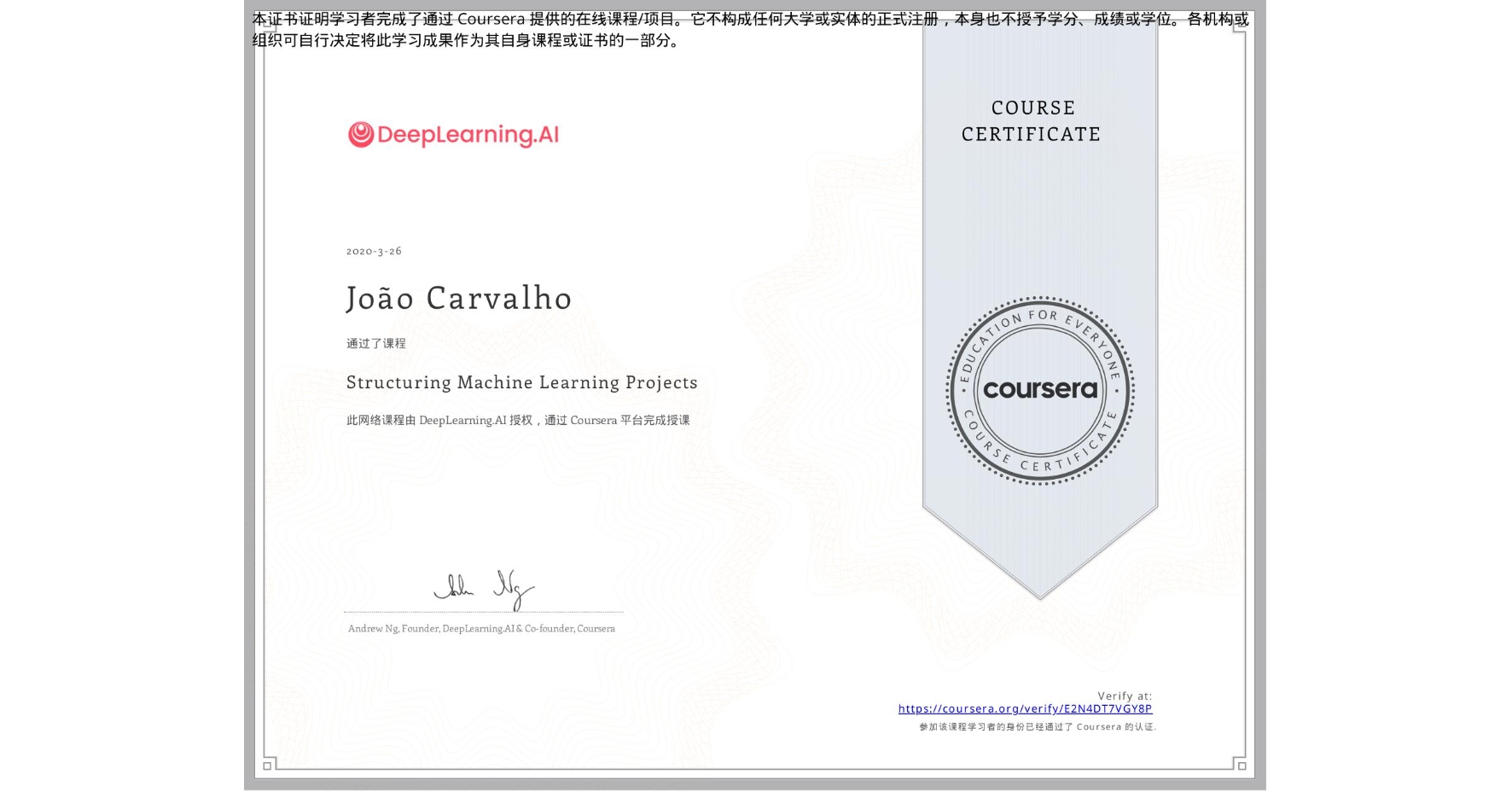Click the DeepLearning.AI logo
Image resolution: width=1512 pixels, height=792 pixels.
pos(453,135)
